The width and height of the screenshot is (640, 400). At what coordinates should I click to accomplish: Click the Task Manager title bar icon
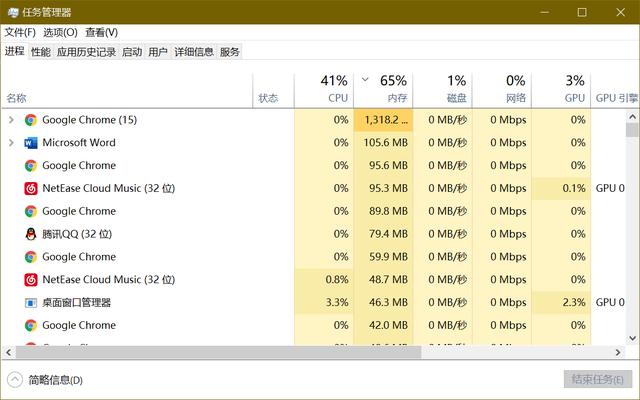point(11,12)
